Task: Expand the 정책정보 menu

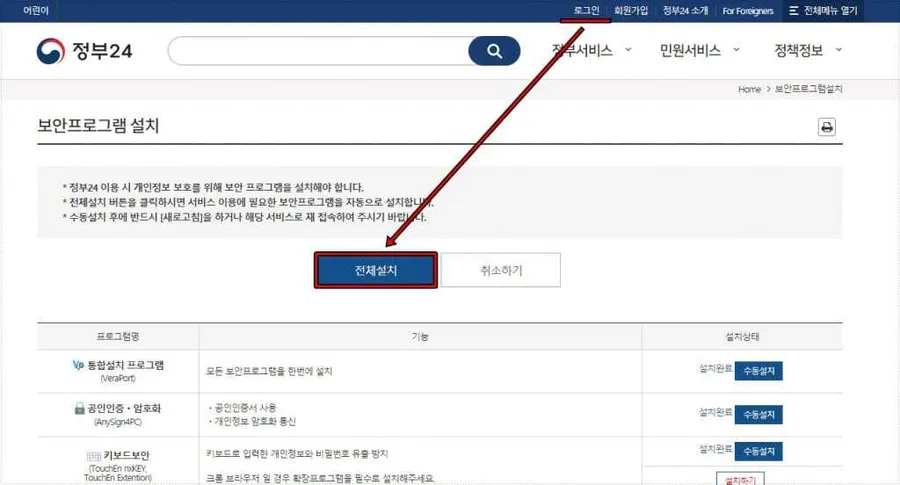Action: [808, 51]
